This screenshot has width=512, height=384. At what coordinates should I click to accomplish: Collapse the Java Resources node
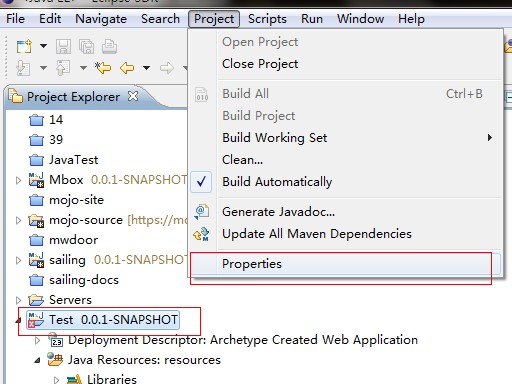(38, 361)
